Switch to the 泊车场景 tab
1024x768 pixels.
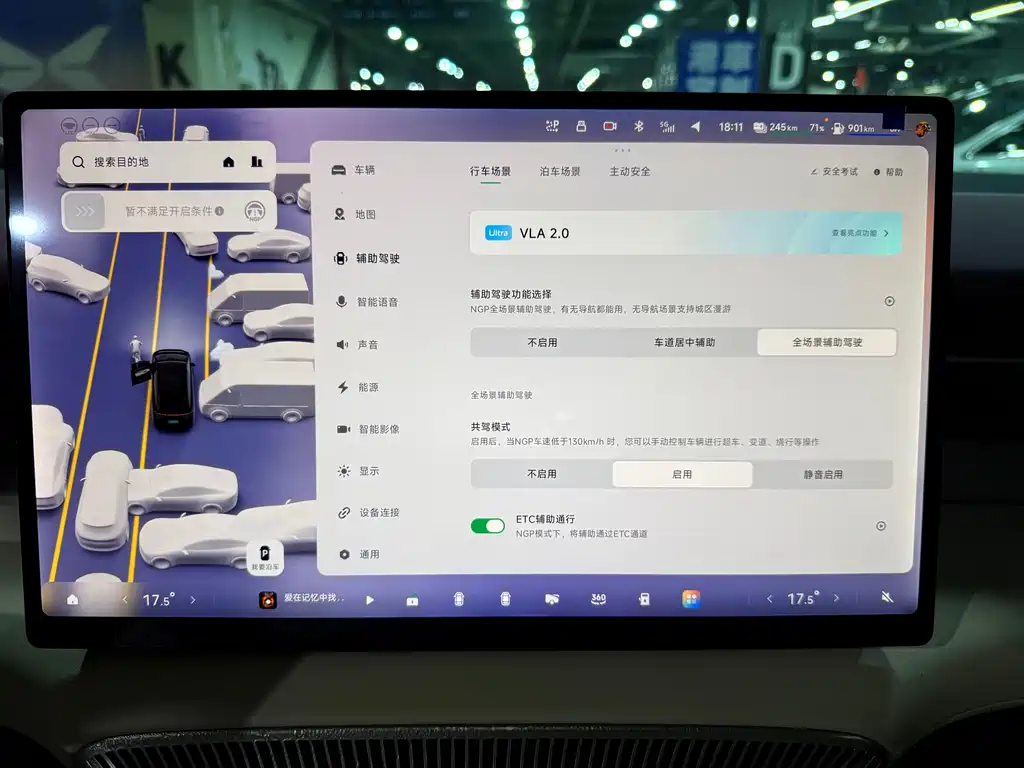pyautogui.click(x=560, y=172)
